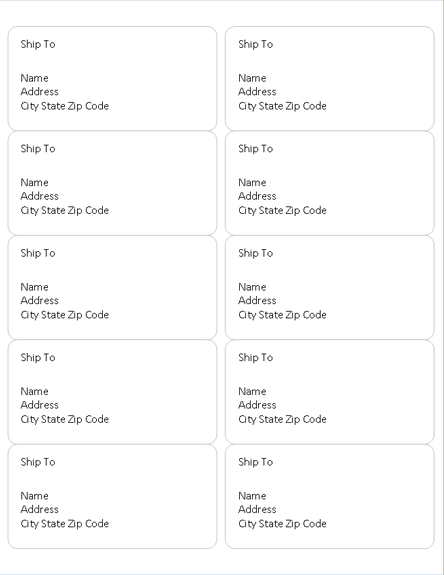Click "City State Zip Code" in bottom-right label

tap(282, 524)
